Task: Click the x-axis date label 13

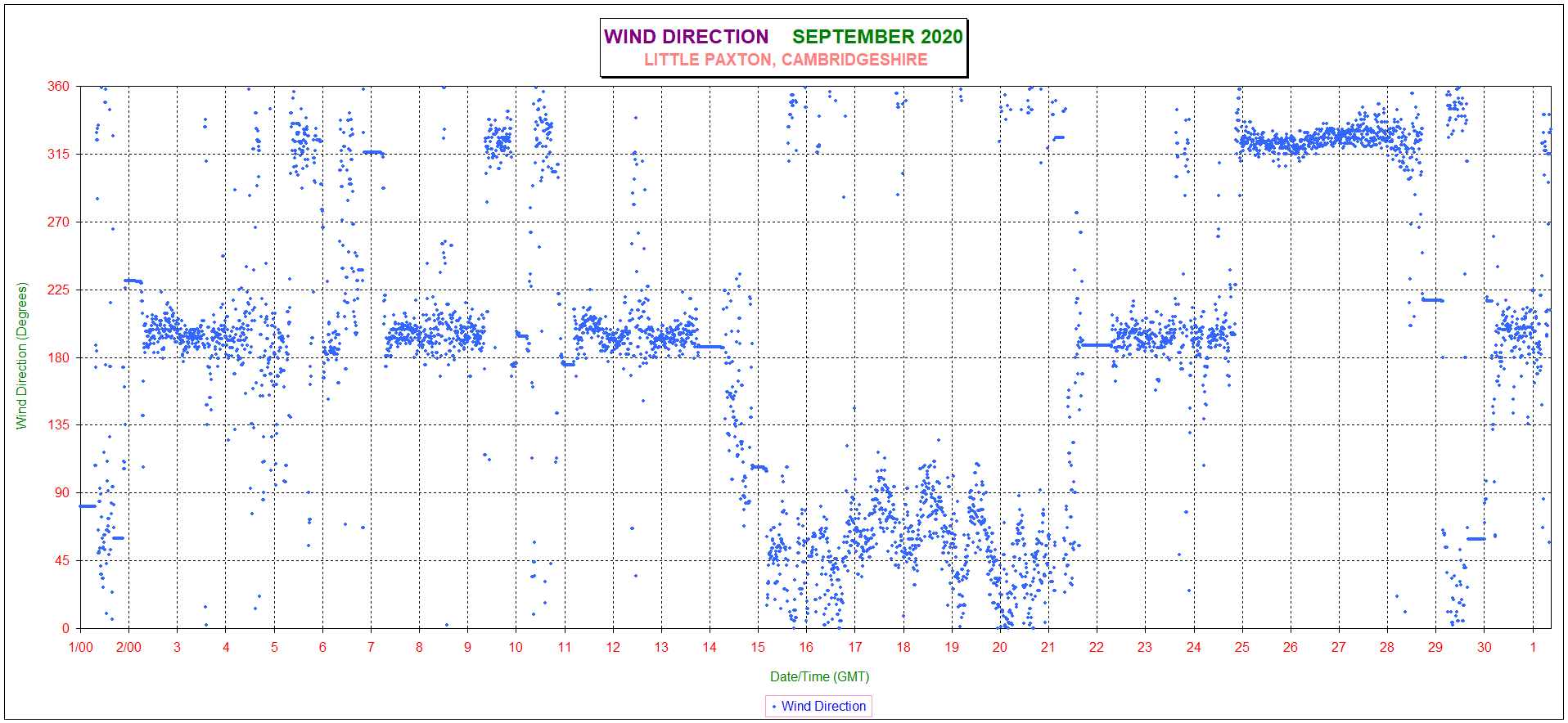Action: coord(661,647)
